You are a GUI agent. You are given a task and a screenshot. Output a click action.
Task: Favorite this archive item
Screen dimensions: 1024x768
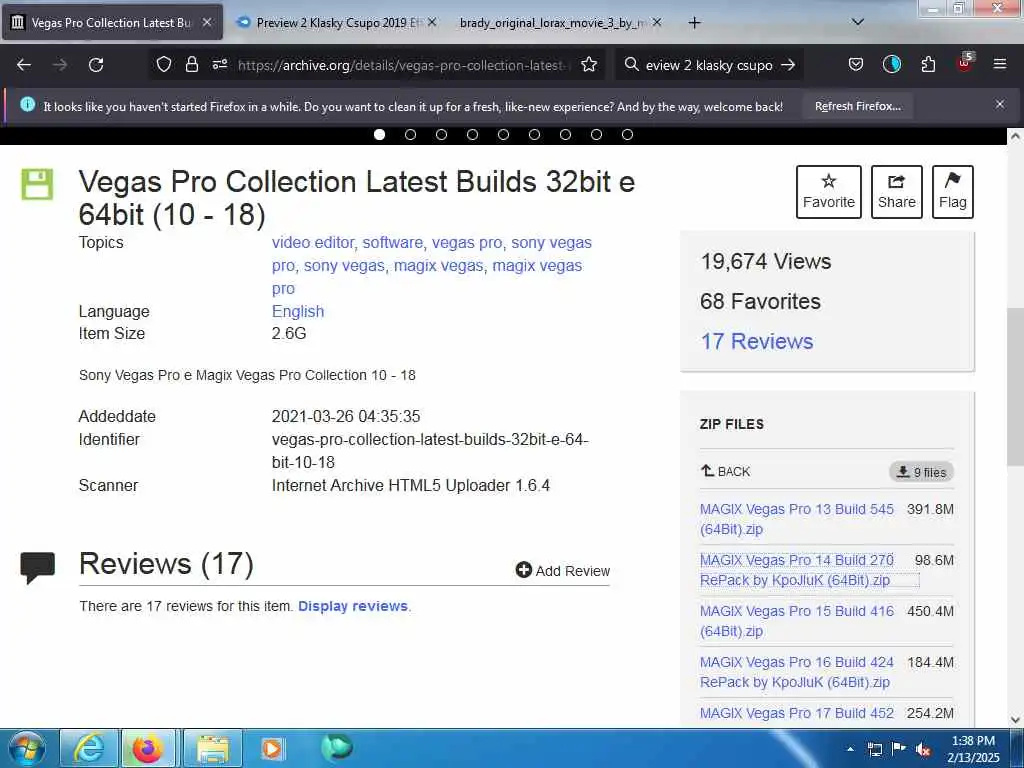coord(828,191)
